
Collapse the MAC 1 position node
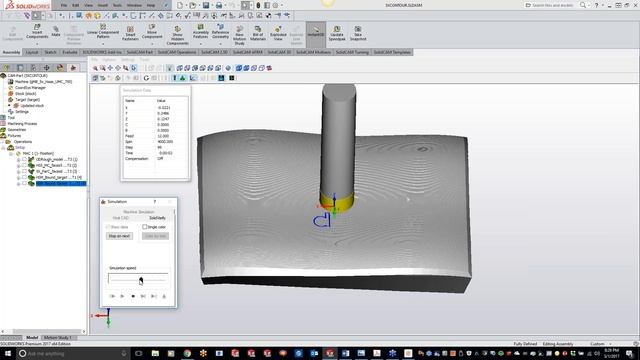click(x=11, y=154)
